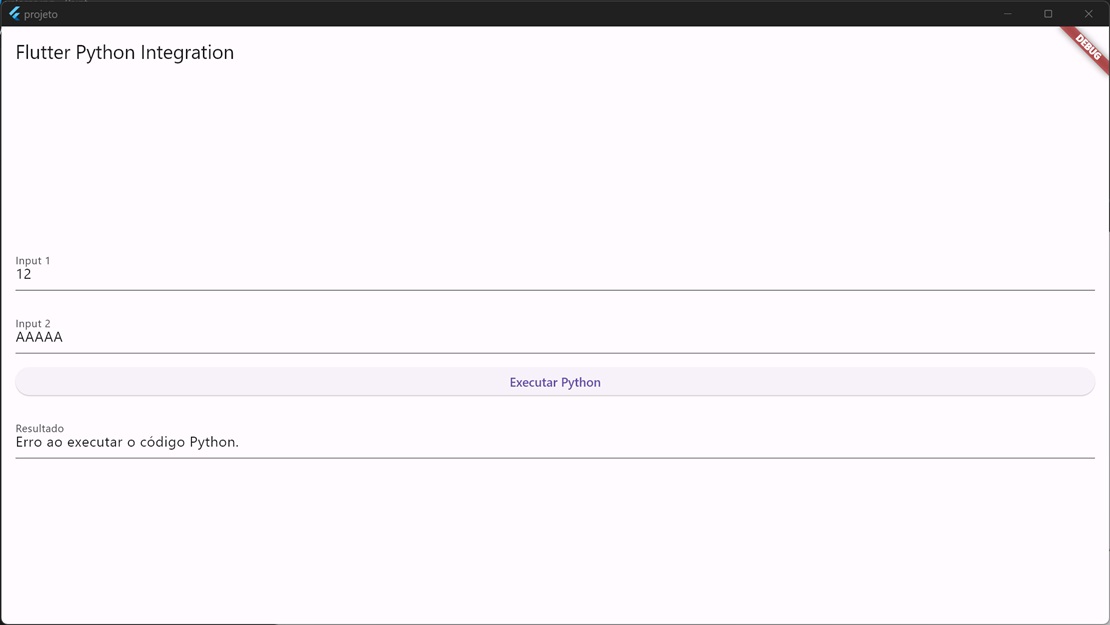Minimize the projeto window
1110x625 pixels.
1007,13
